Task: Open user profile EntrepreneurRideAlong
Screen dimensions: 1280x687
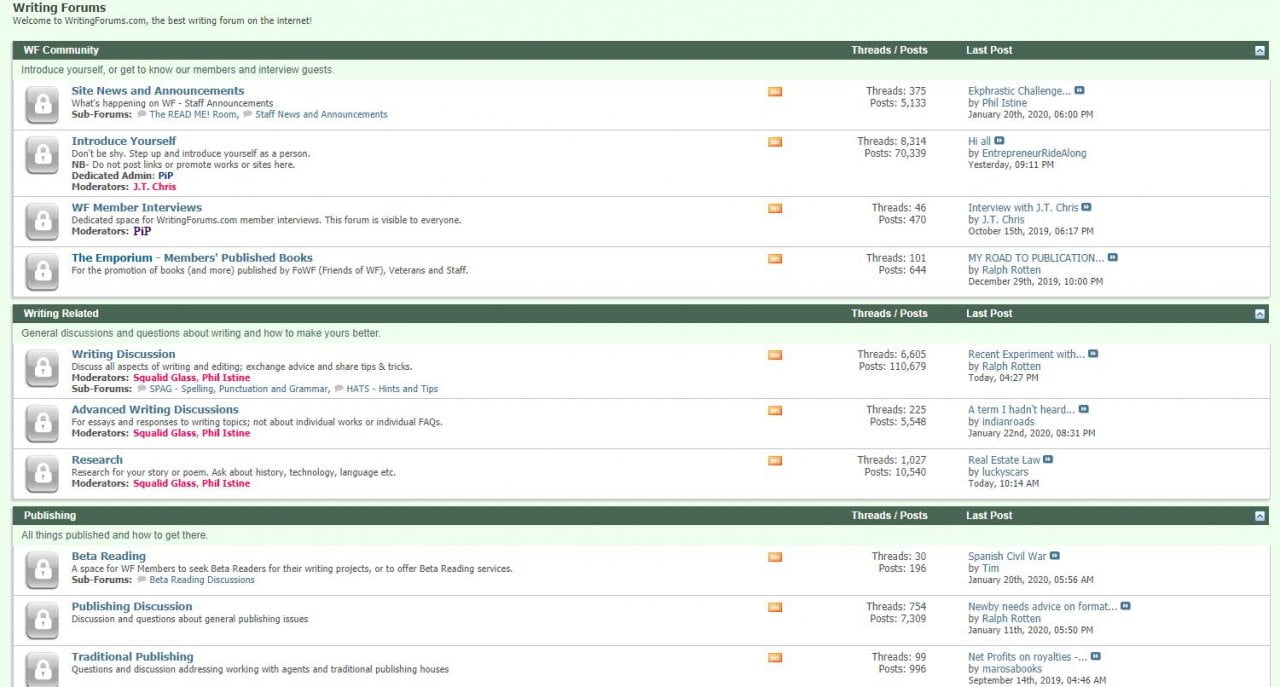Action: (x=1033, y=154)
